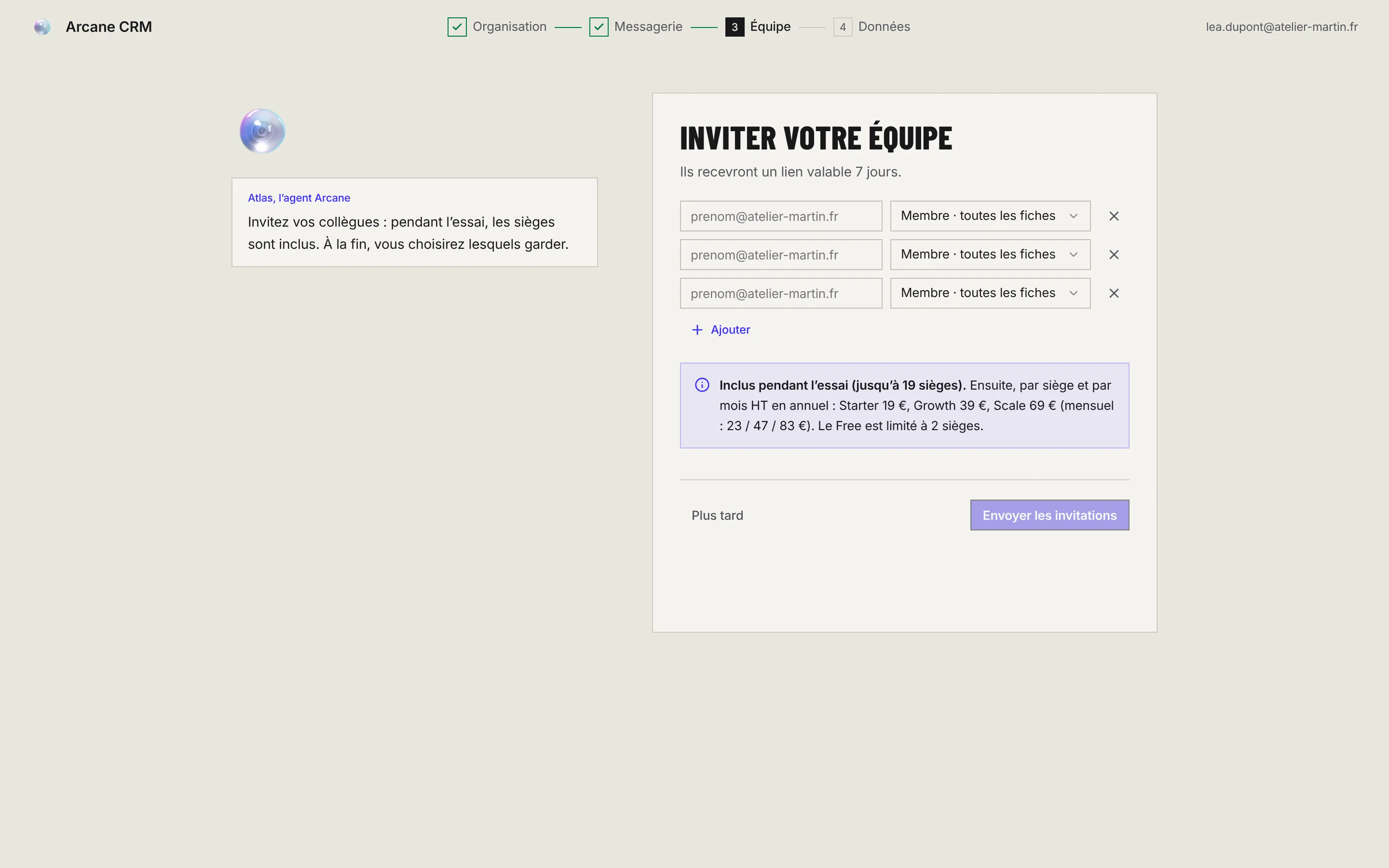Open the first row role dropdown
1389x868 pixels.
(990, 216)
